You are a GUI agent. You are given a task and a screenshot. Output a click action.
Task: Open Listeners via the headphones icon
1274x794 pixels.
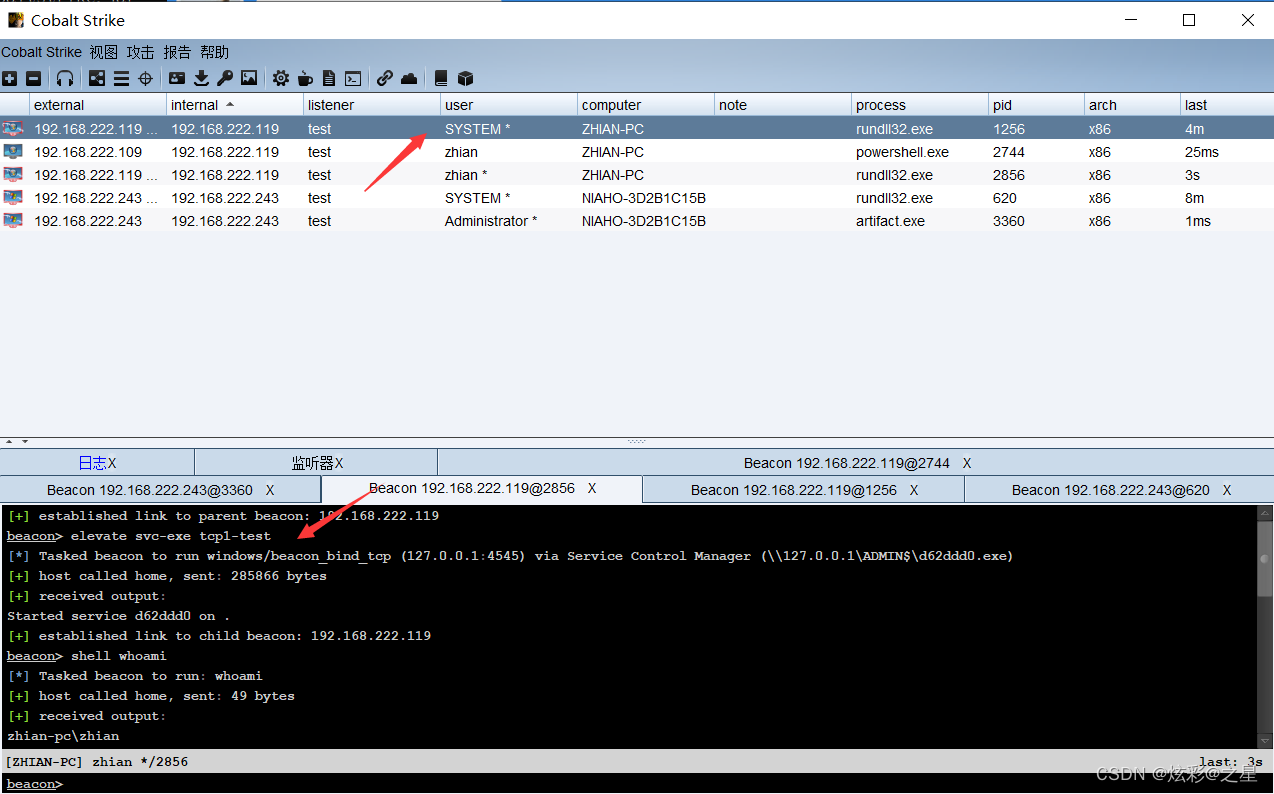65,78
